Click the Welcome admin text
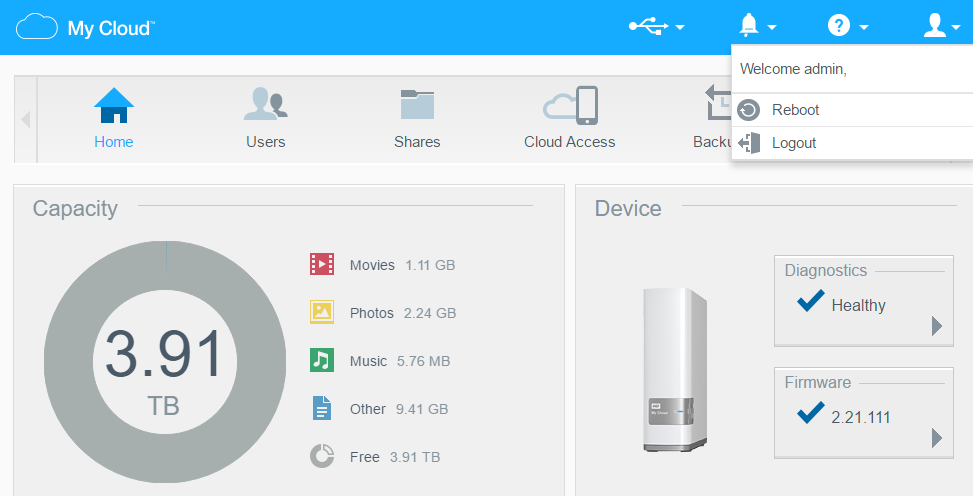The image size is (973, 496). (x=793, y=69)
